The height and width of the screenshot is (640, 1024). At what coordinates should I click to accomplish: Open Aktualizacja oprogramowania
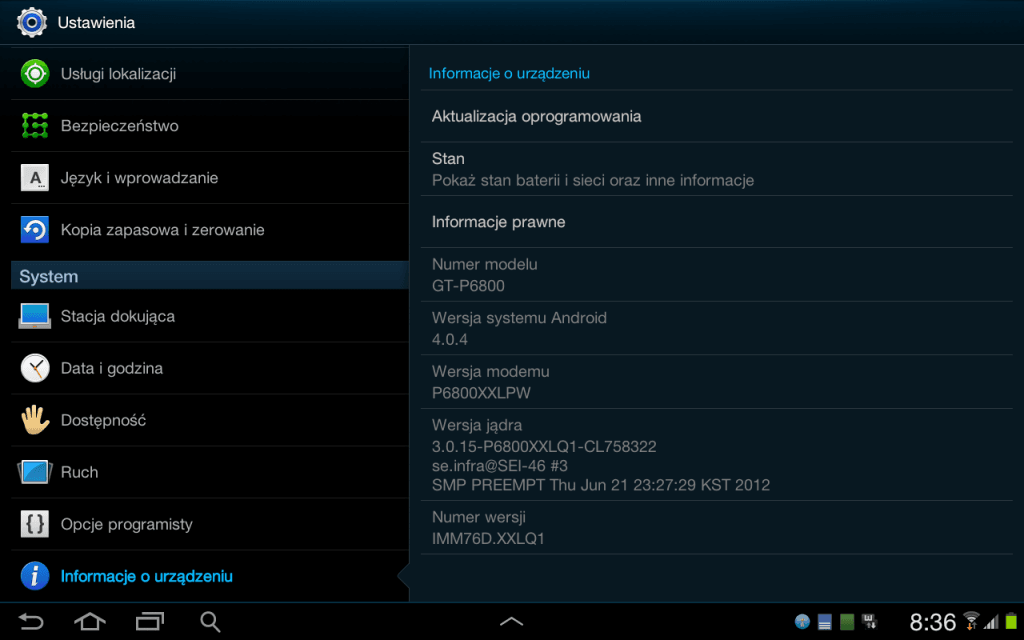716,116
